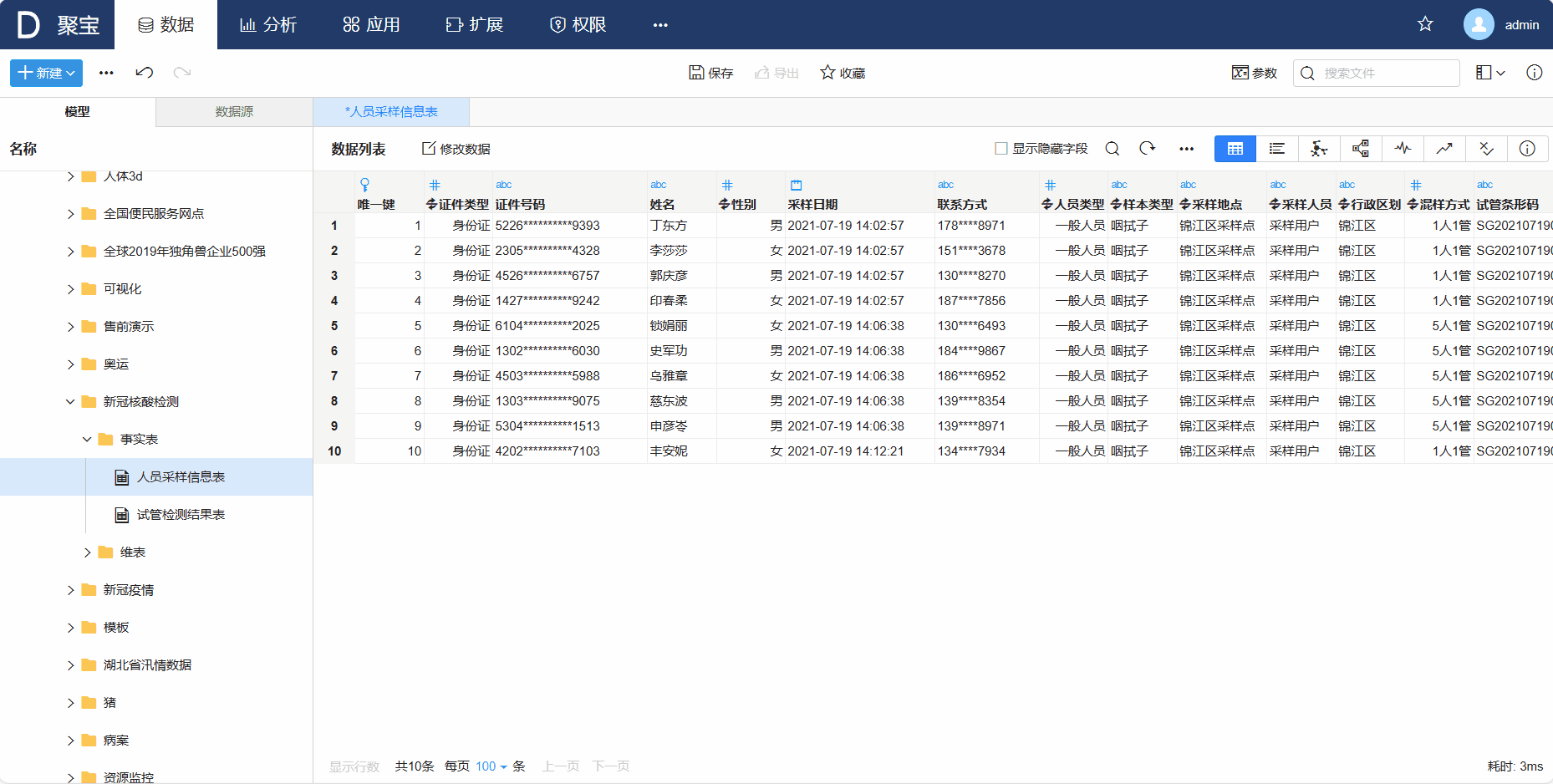Open the pulse monitoring view icon
The height and width of the screenshot is (784, 1553).
[x=1403, y=149]
